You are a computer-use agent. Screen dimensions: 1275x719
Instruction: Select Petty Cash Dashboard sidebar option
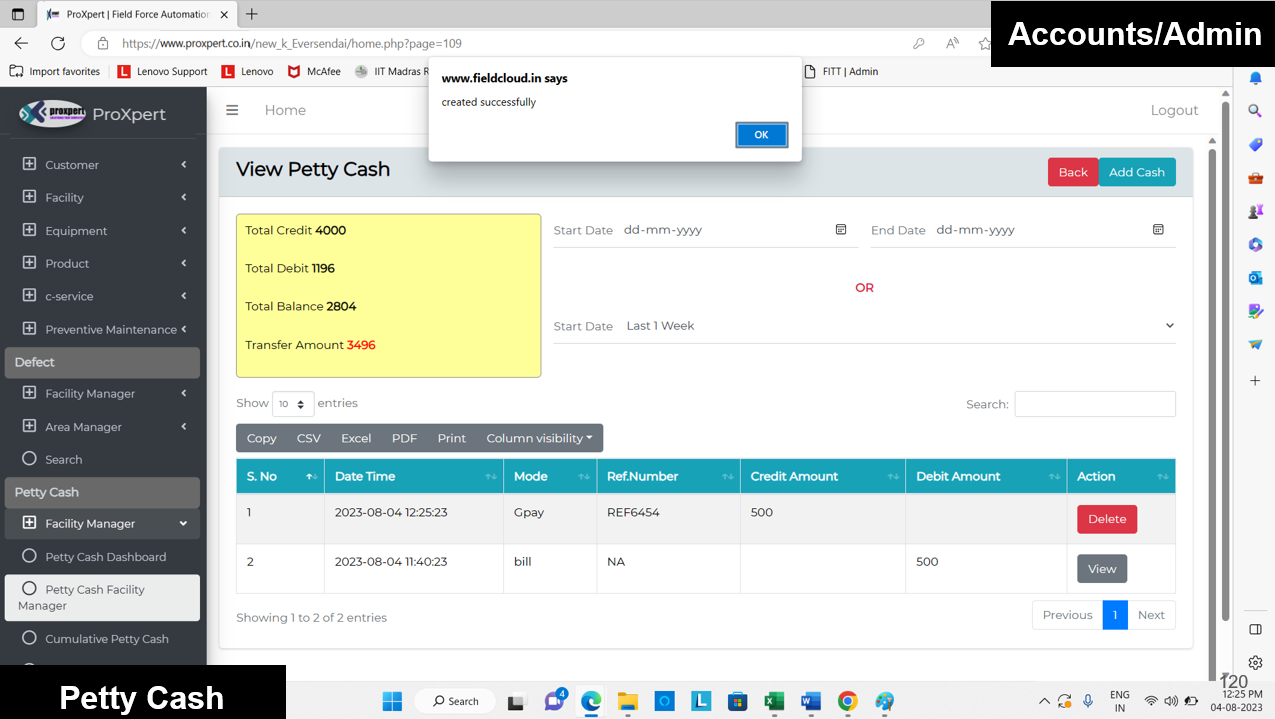tap(105, 557)
